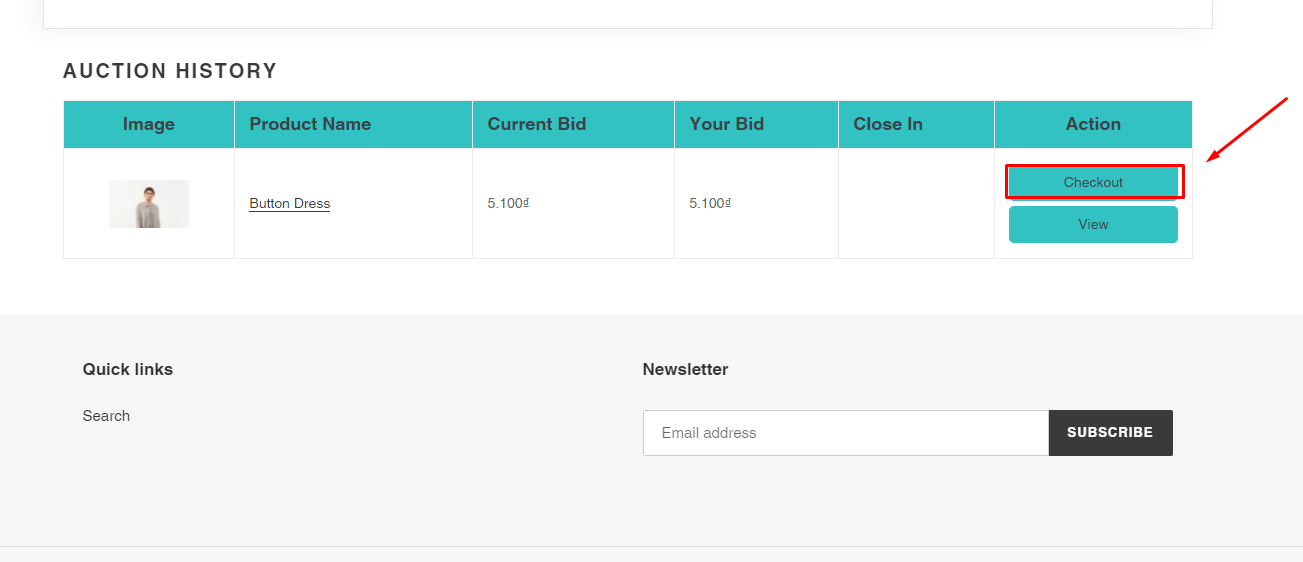
Task: Click the Checkout button for Button Dress
Action: pos(1093,182)
